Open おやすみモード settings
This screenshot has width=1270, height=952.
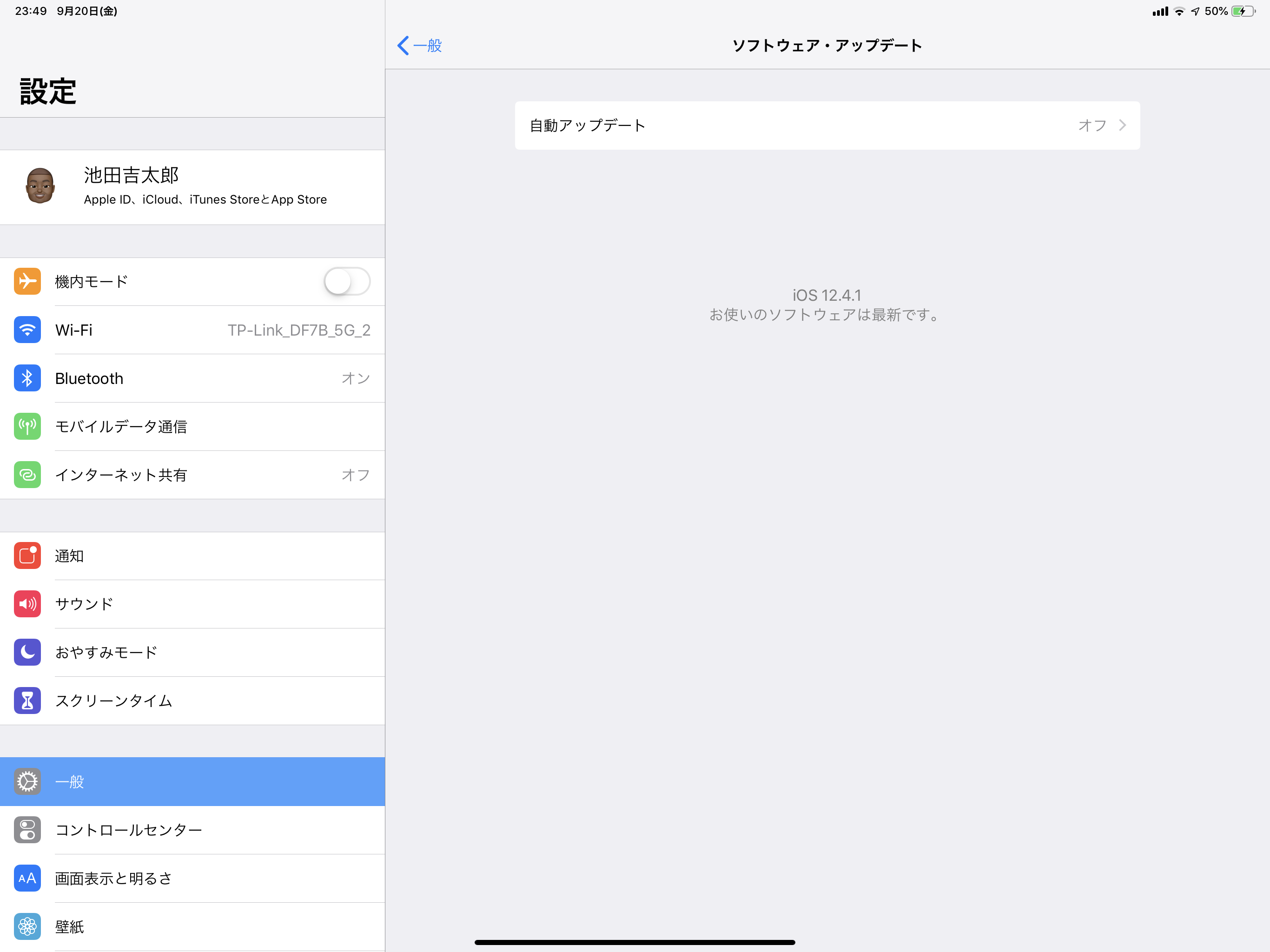coord(192,652)
